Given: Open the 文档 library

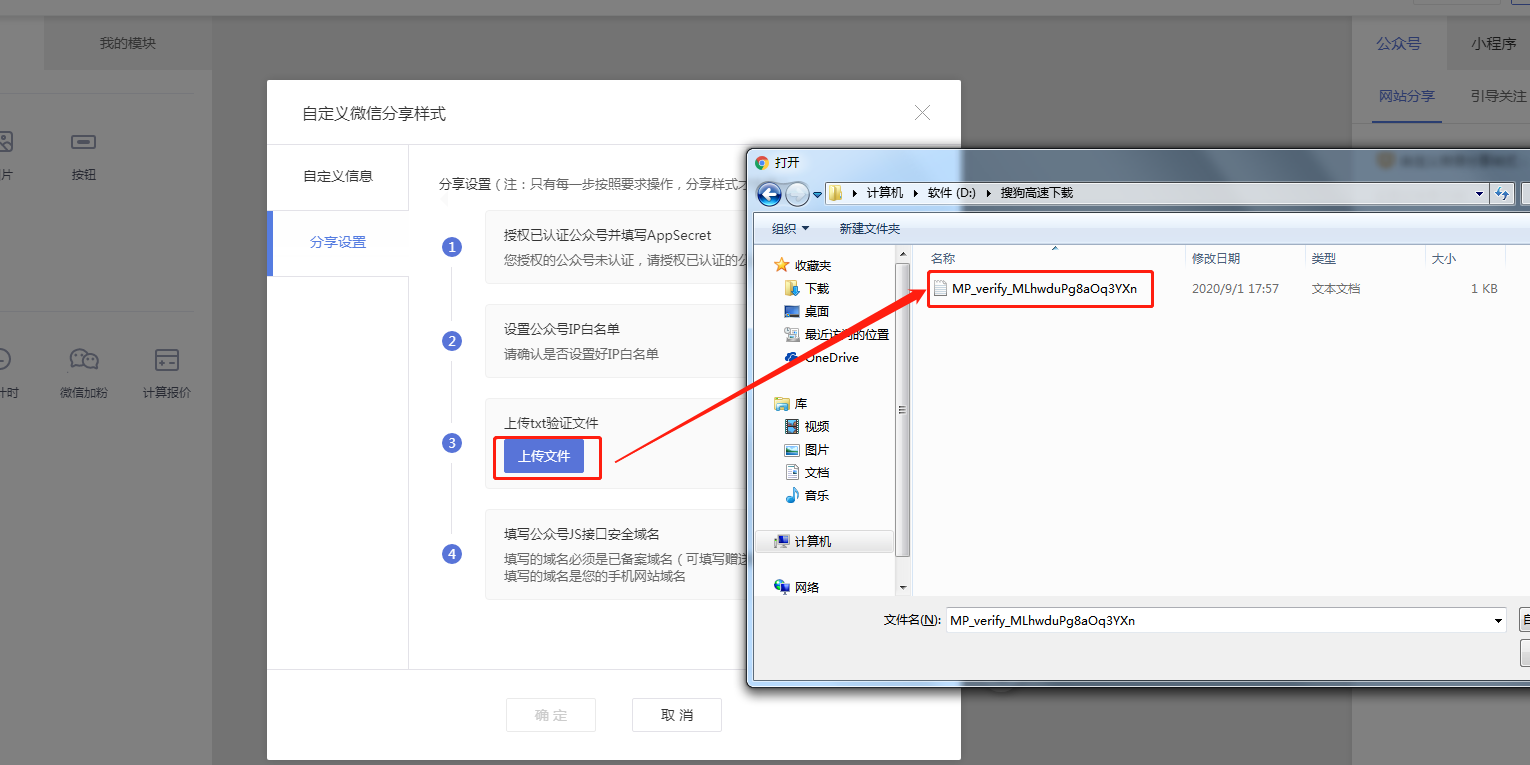Looking at the screenshot, I should [817, 473].
